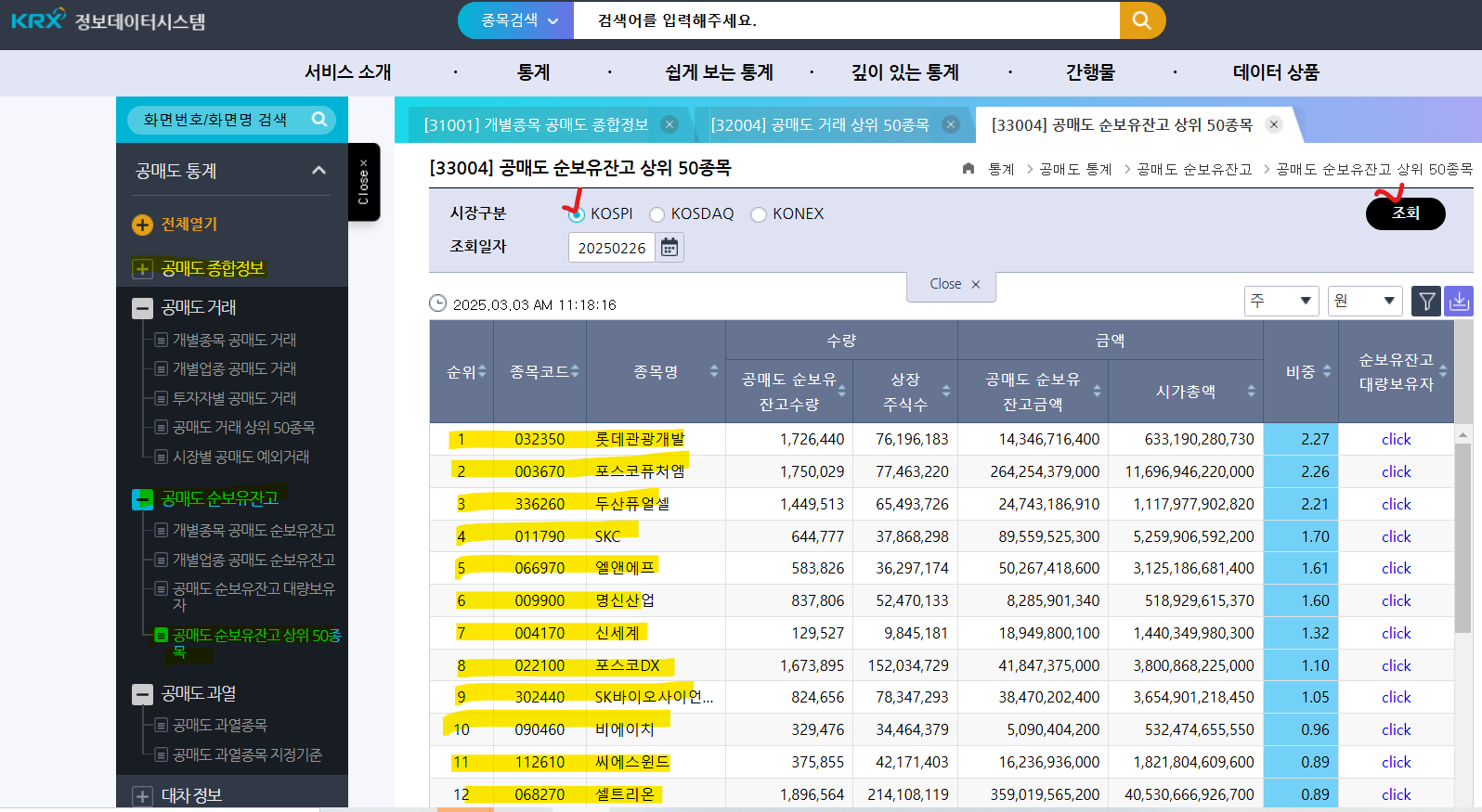The height and width of the screenshot is (812, 1482).
Task: Expand 공매도 종합정보 tree node
Action: click(x=142, y=269)
